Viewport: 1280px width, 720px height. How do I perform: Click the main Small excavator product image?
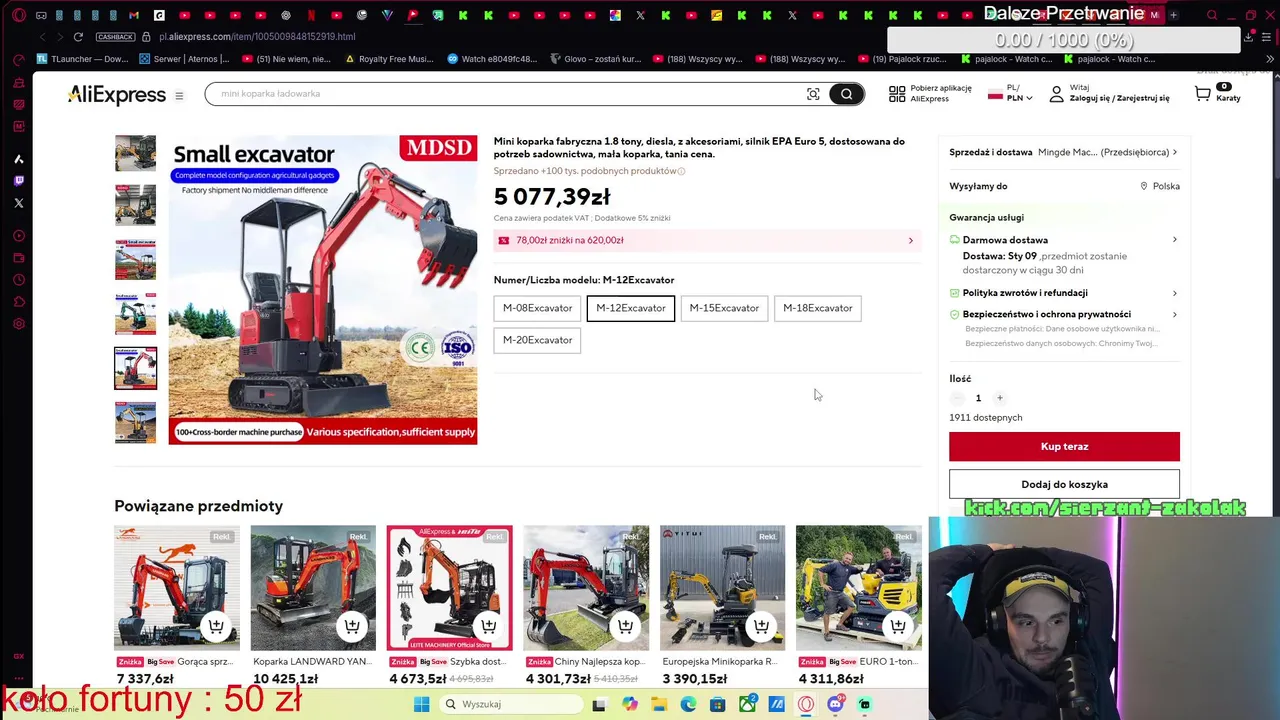pos(323,290)
